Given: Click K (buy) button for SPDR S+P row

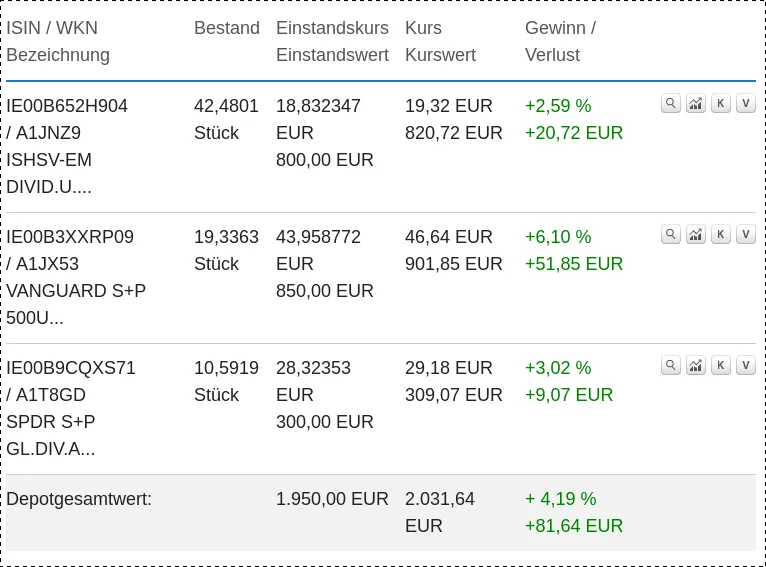Looking at the screenshot, I should (x=721, y=365).
